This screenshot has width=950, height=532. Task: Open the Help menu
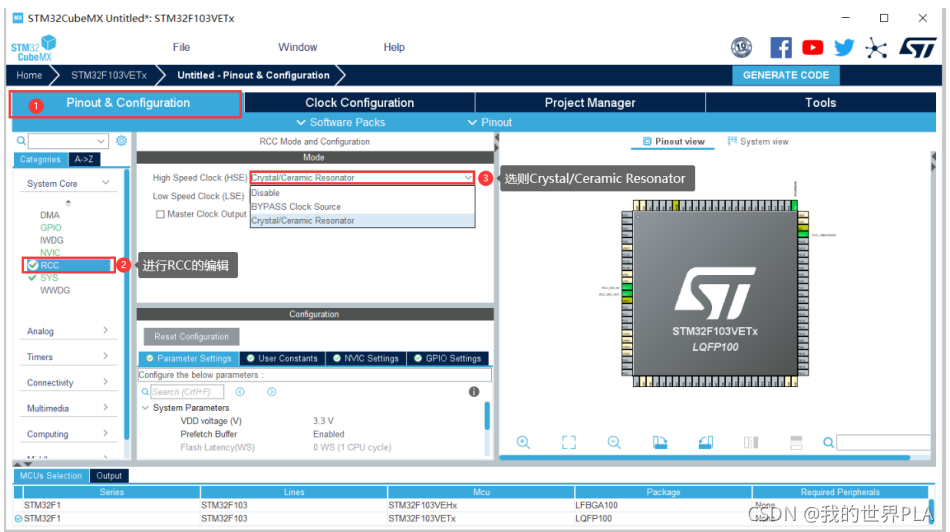(394, 47)
